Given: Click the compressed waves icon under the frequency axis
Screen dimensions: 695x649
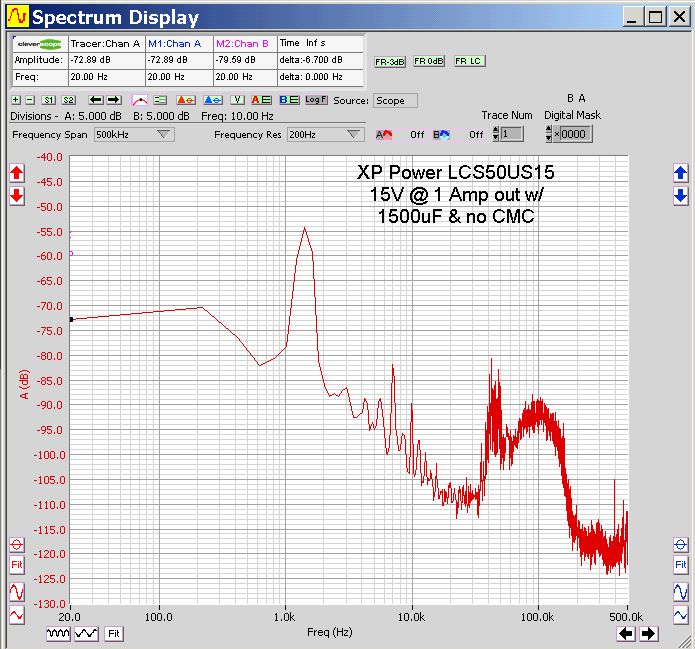Looking at the screenshot, I should click(58, 633).
